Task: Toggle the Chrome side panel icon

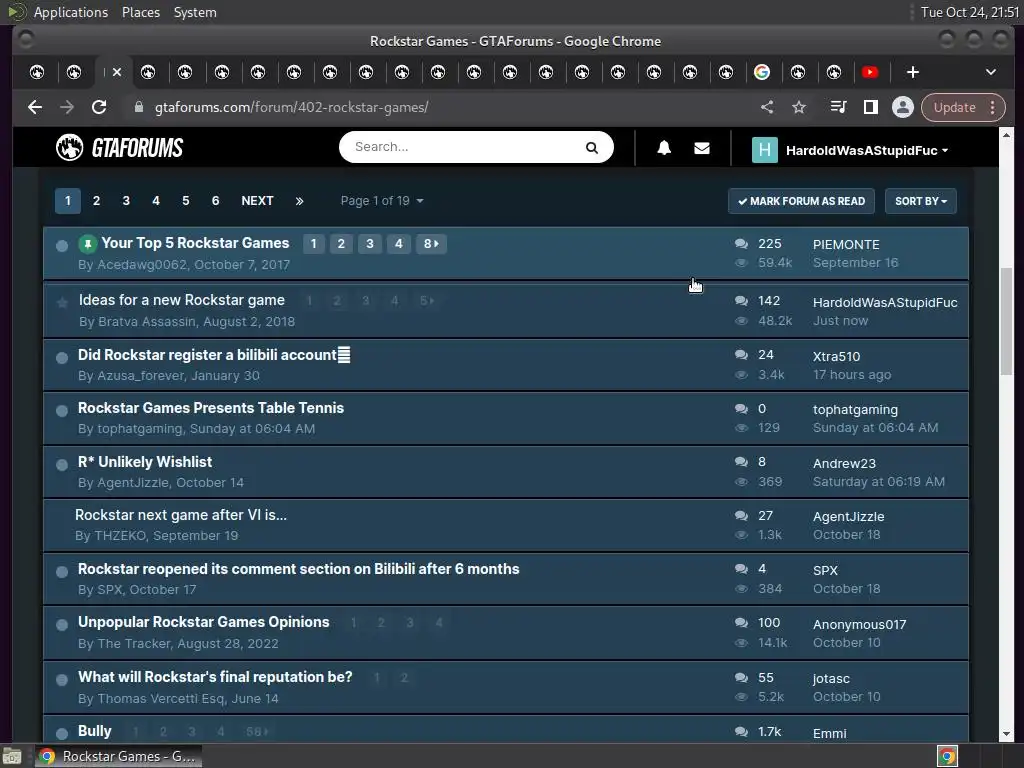Action: coord(871,107)
